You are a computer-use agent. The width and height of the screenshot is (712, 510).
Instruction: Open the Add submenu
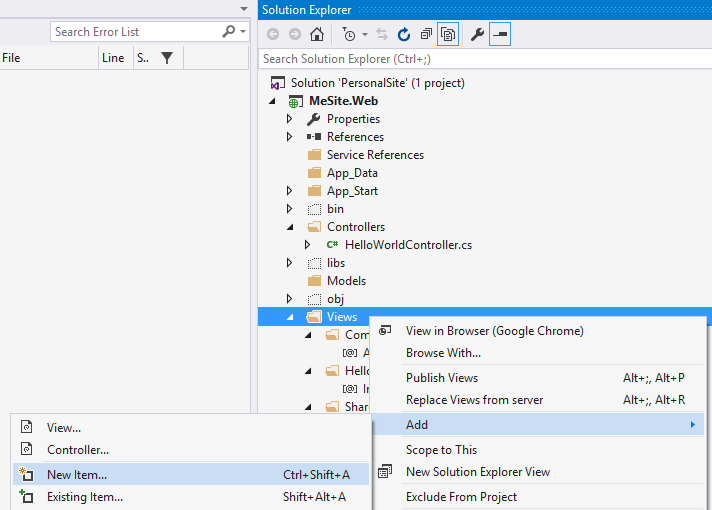tap(538, 425)
